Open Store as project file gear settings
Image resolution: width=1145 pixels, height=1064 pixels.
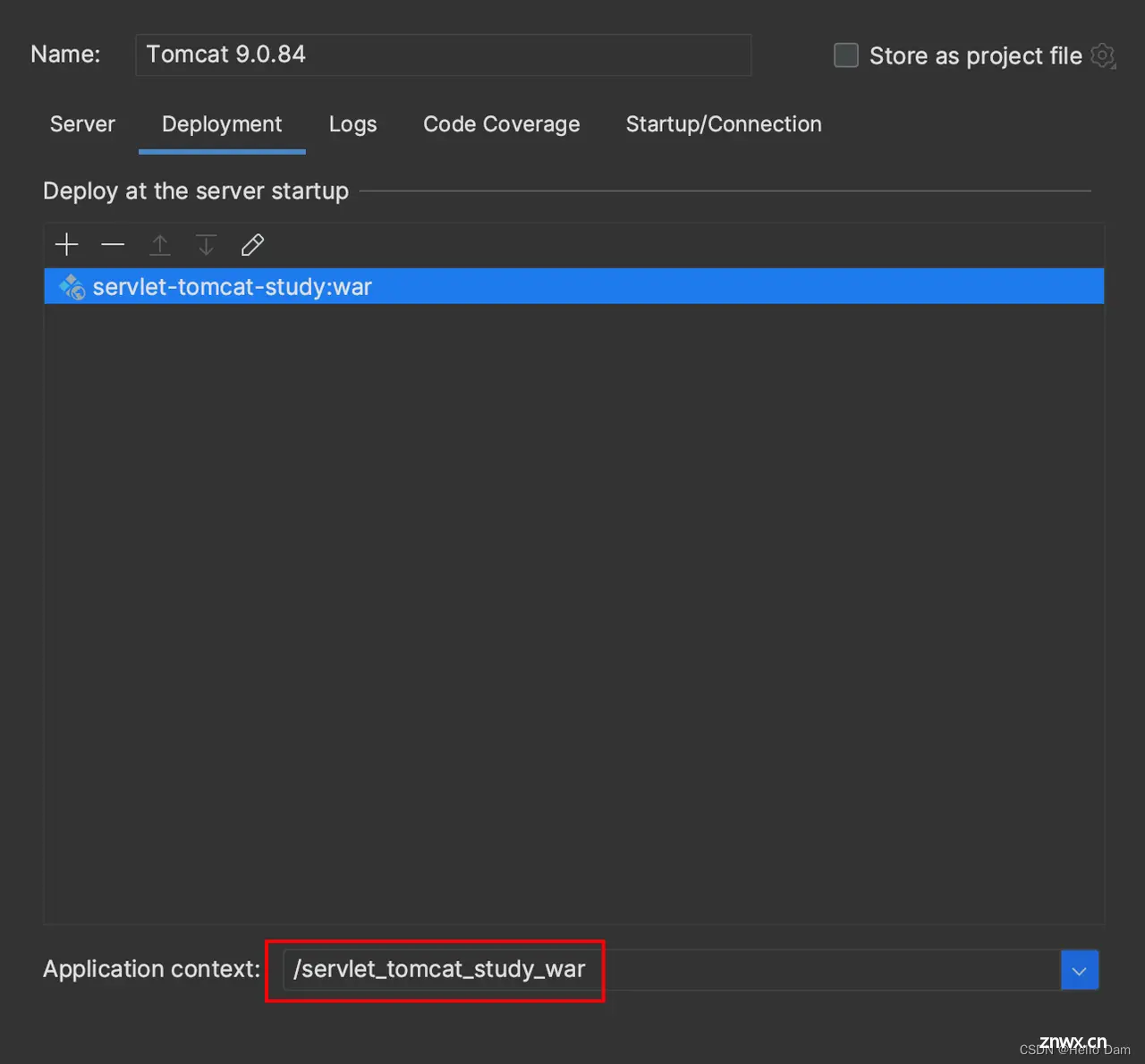click(x=1103, y=55)
